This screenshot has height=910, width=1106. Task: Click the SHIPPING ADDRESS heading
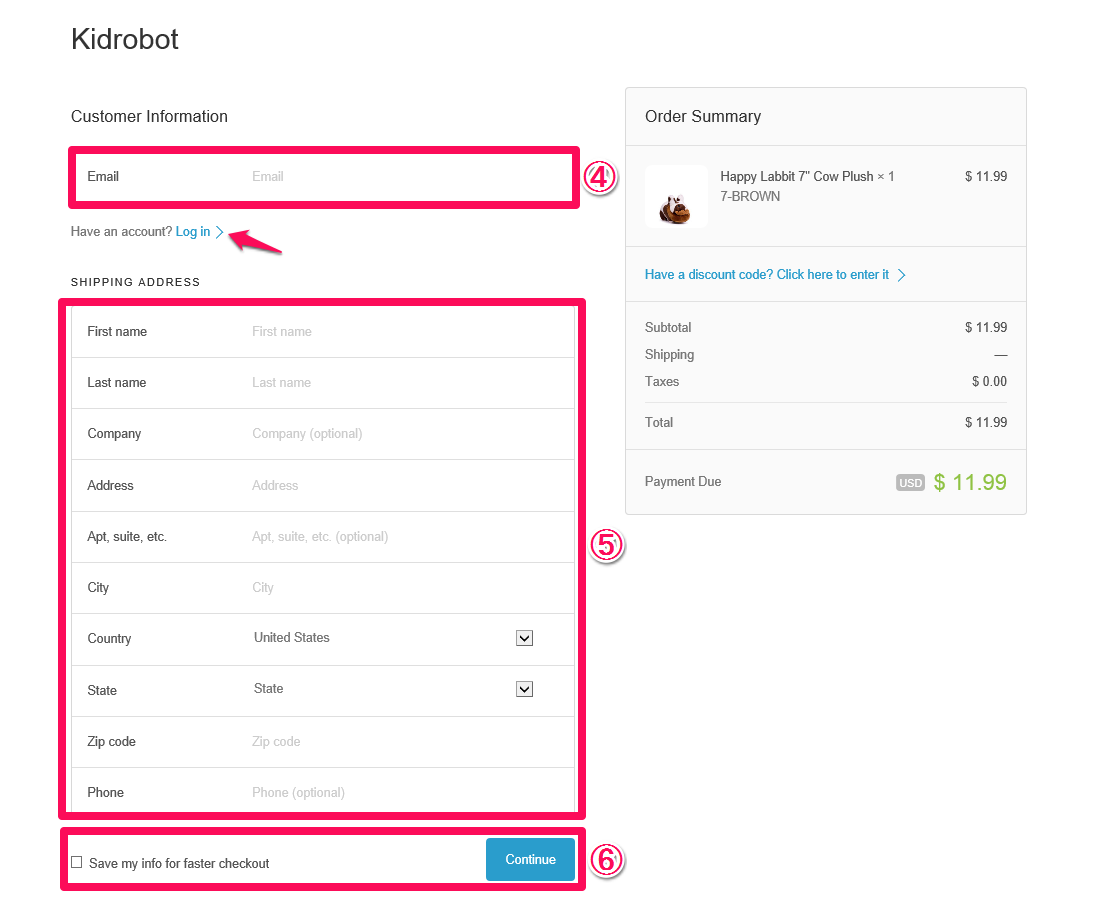coord(135,282)
